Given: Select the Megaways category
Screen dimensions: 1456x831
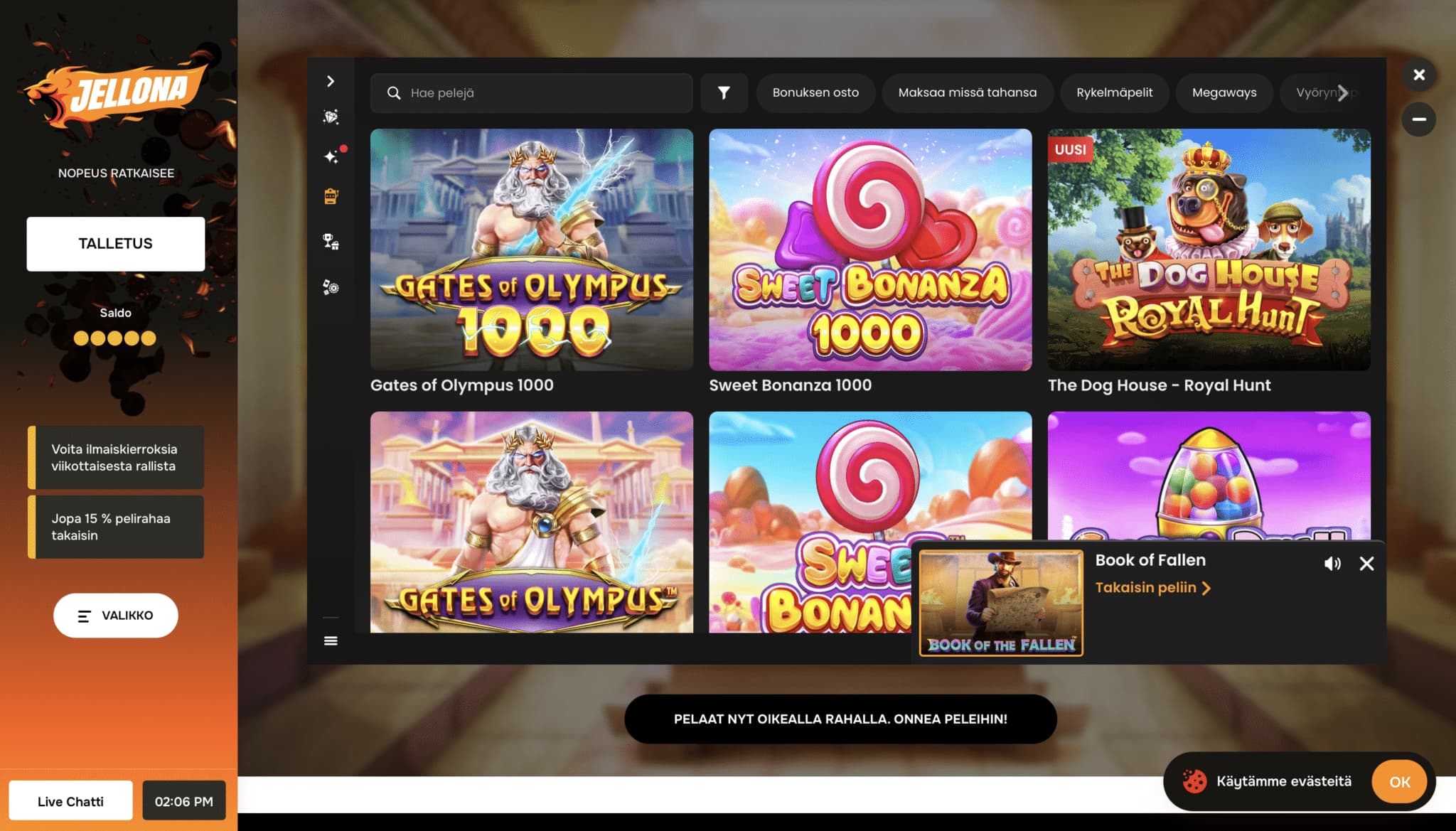Looking at the screenshot, I should [x=1224, y=92].
